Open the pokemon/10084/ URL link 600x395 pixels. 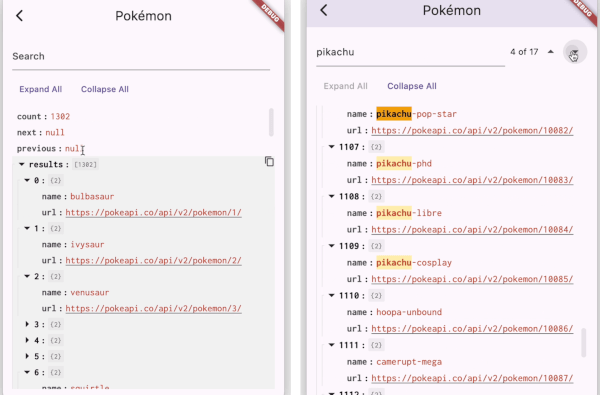pyautogui.click(x=472, y=230)
